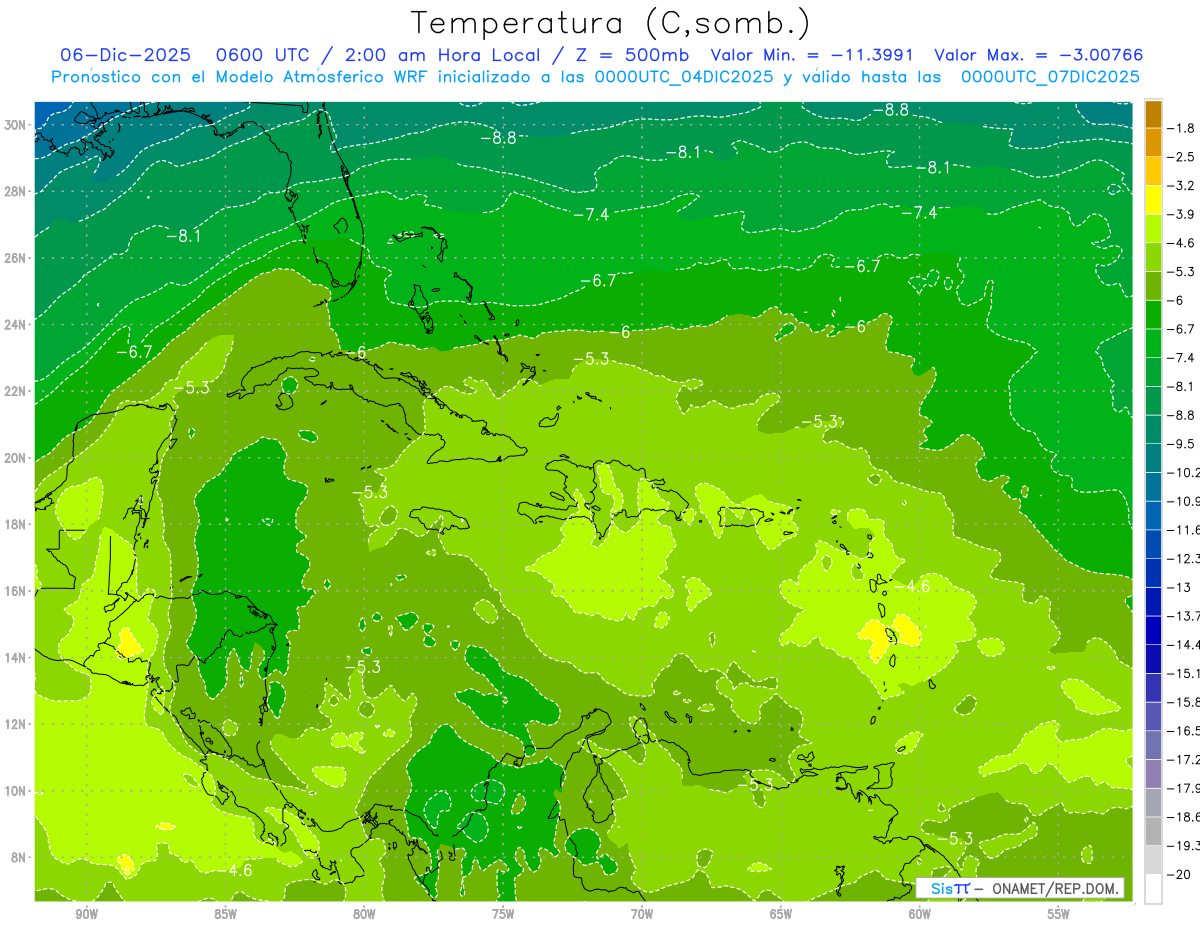The width and height of the screenshot is (1200, 927).
Task: Click the longitude axis label '70W'
Action: point(642,914)
